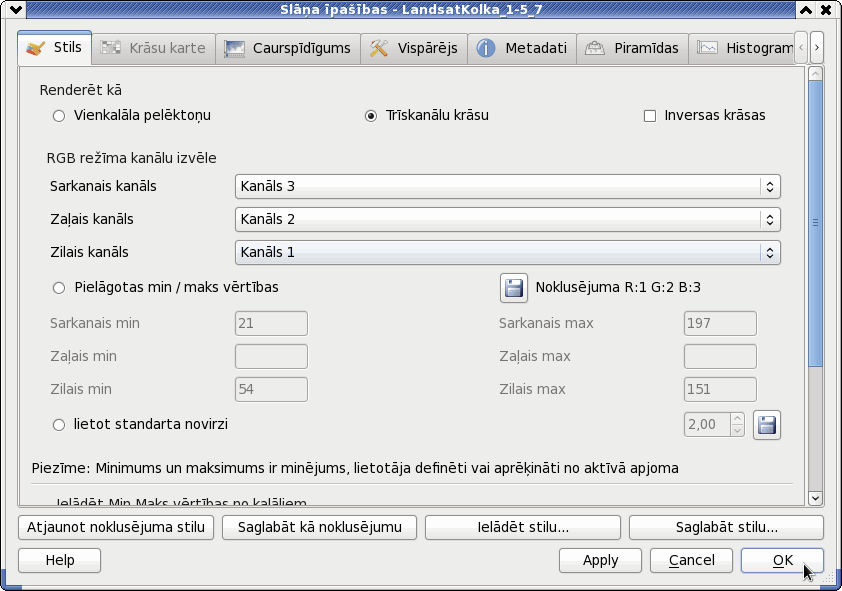Click the window menu arrow in the title bar

coord(16,9)
